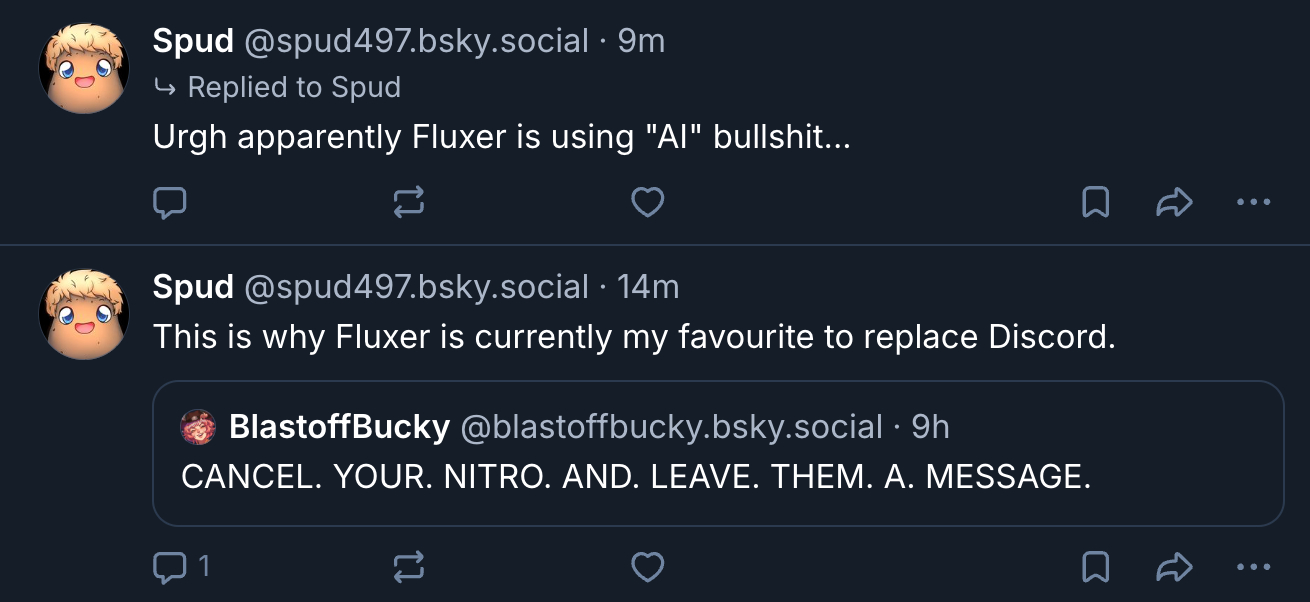Screen dimensions: 1310x602
Task: Click the "Replied to Spud" link
Action: point(293,88)
